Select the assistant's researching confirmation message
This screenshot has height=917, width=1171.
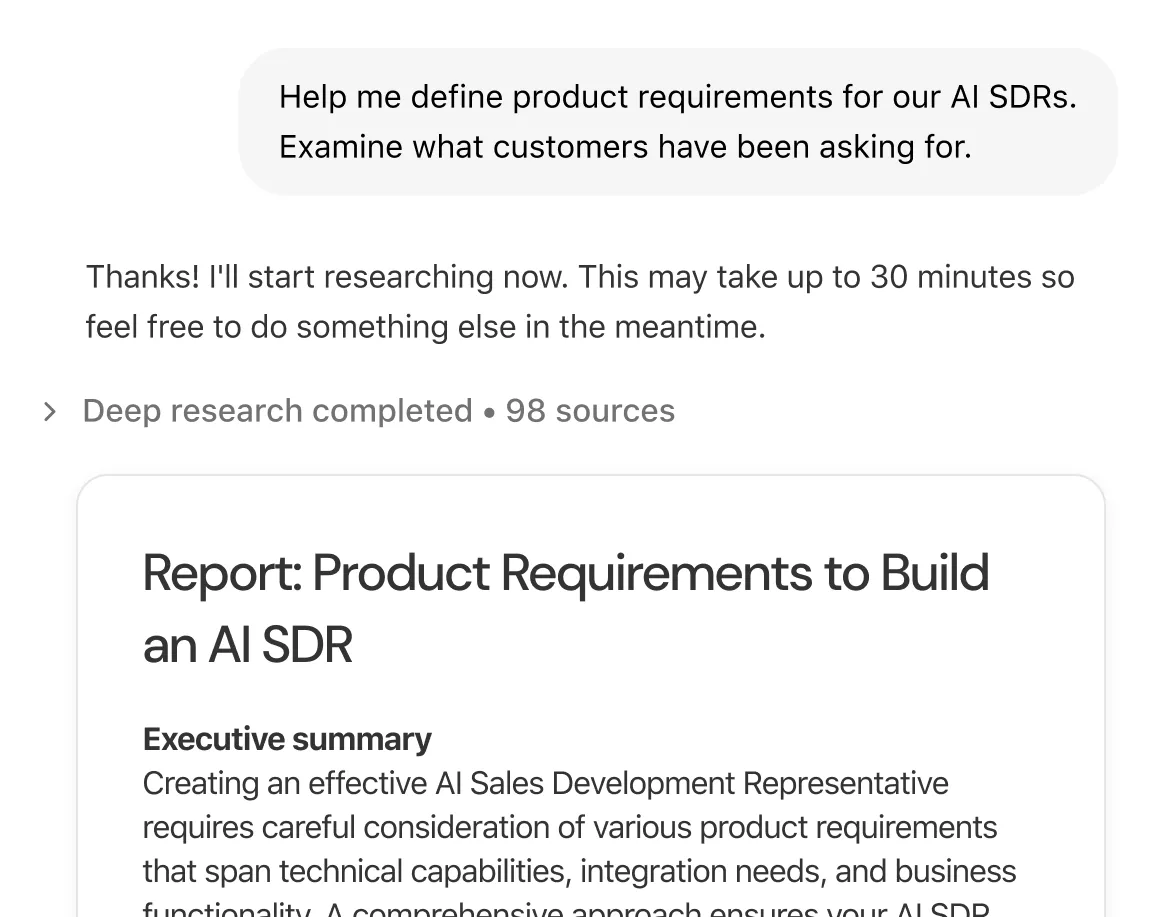coord(580,301)
